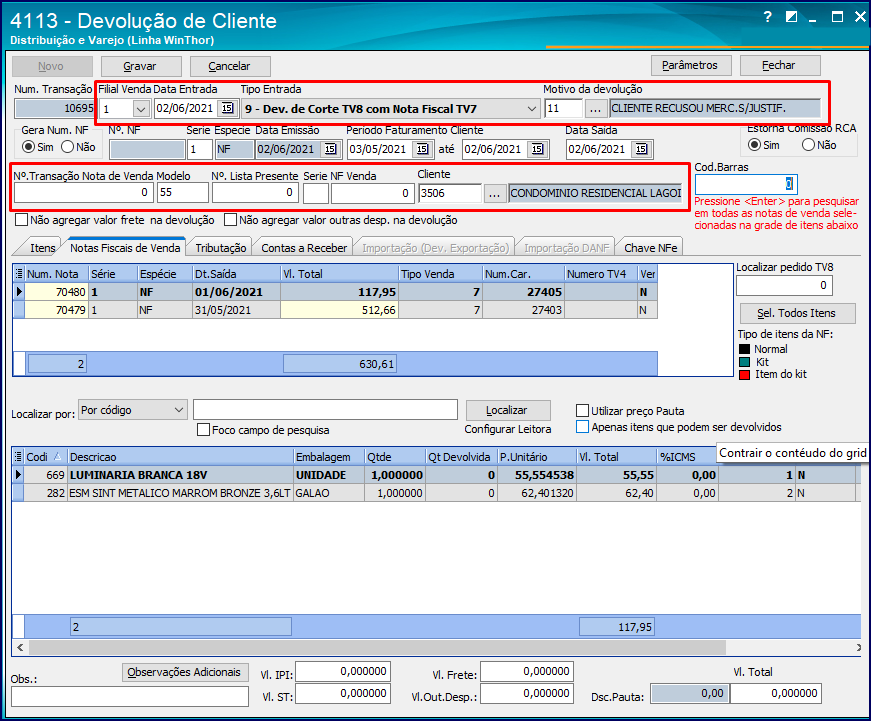The width and height of the screenshot is (871, 721).
Task: Select Sim for Gera Num. NF
Action: tap(28, 147)
